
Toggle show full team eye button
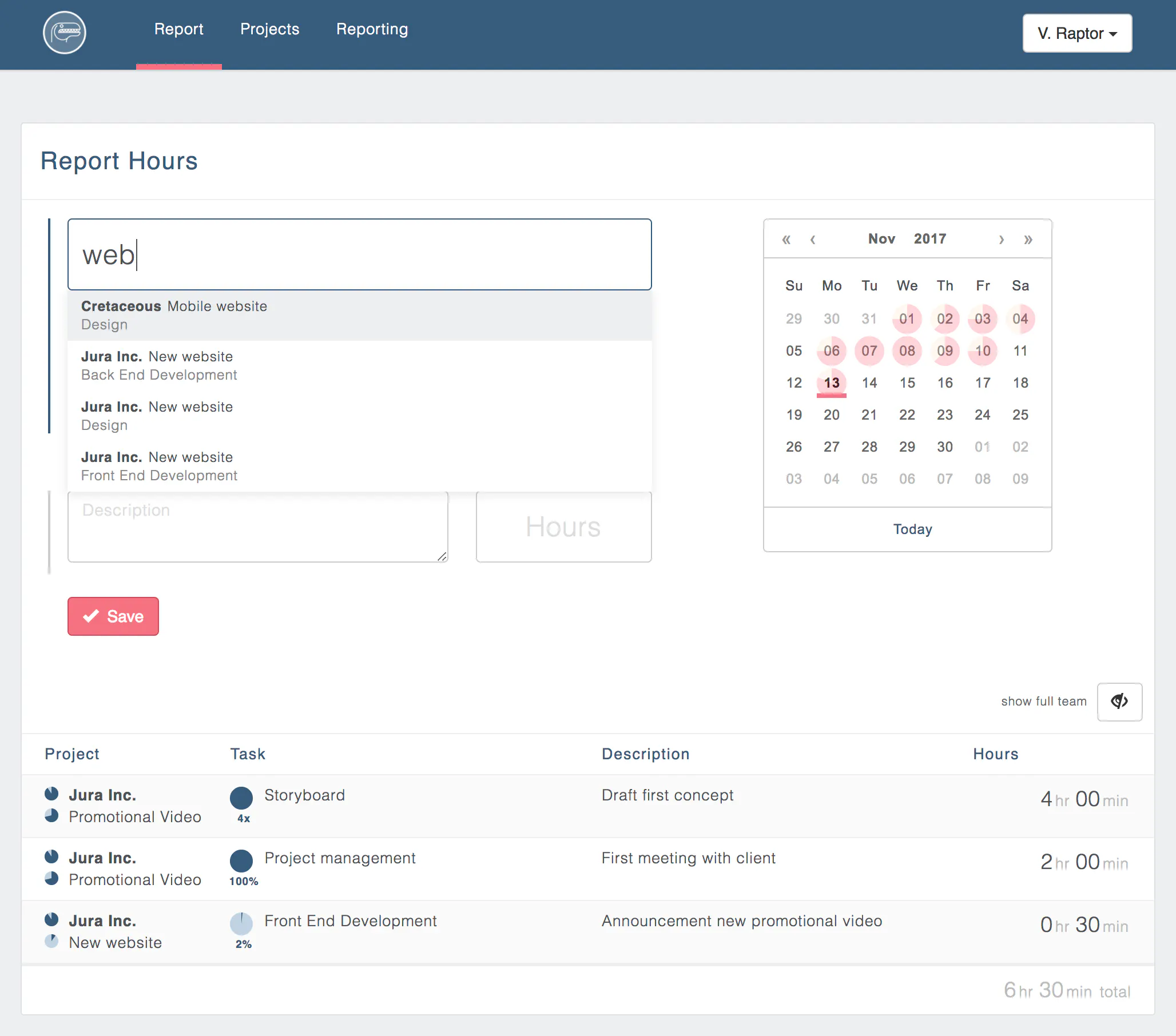tap(1119, 702)
